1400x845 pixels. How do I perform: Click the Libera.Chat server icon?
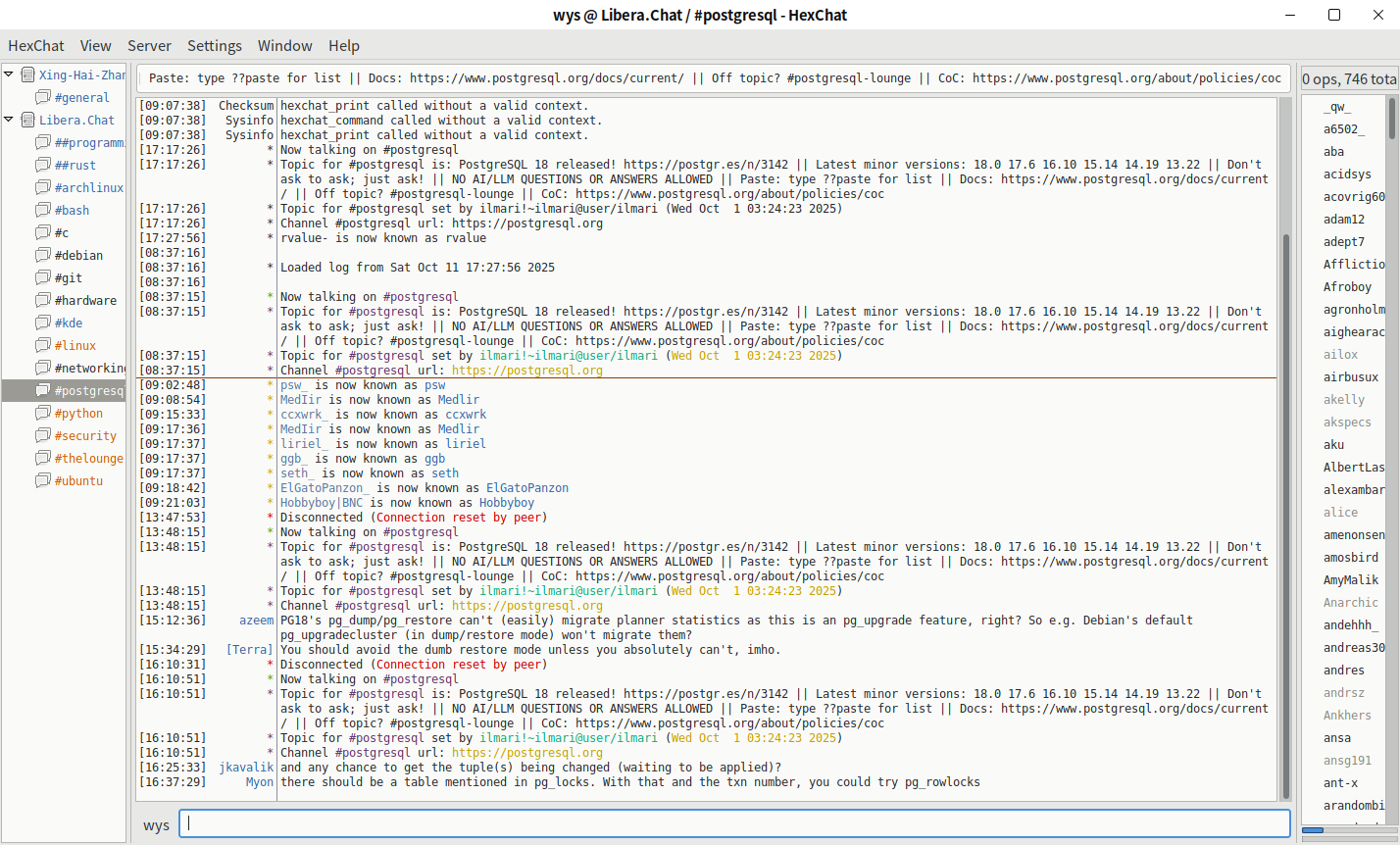pos(28,121)
